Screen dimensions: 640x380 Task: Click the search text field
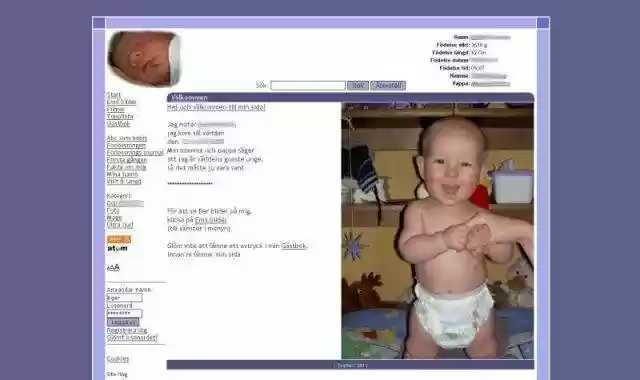tap(308, 85)
